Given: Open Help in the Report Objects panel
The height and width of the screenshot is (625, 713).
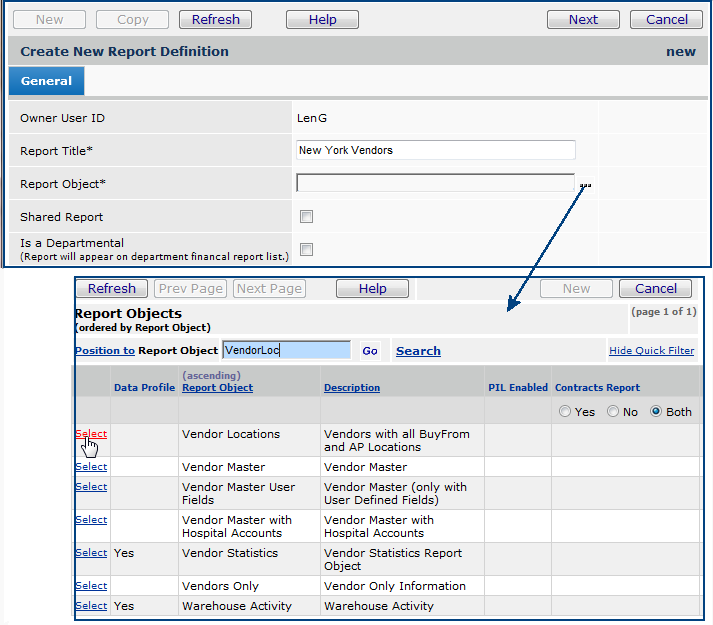Looking at the screenshot, I should click(x=372, y=288).
